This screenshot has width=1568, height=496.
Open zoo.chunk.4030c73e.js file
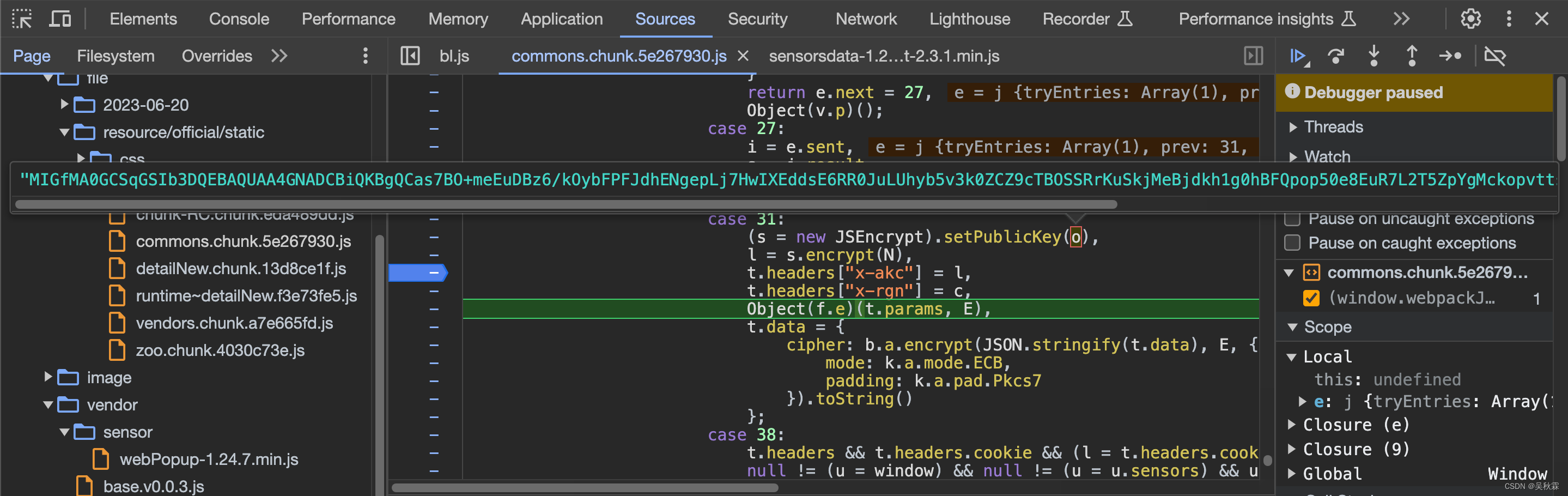220,350
